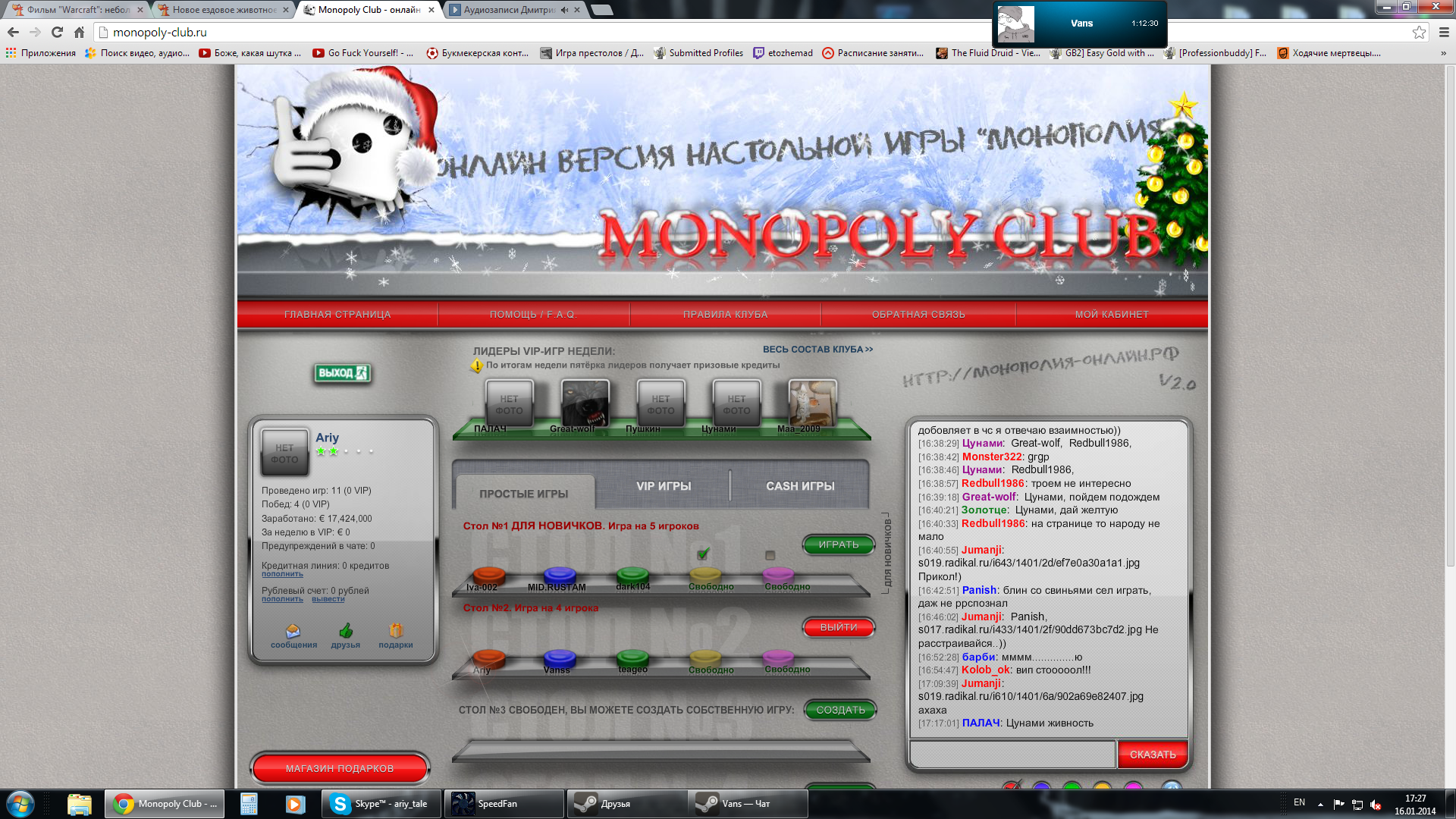This screenshot has width=1456, height=819.
Task: Show hidden tray icons arrow
Action: [x=1320, y=804]
